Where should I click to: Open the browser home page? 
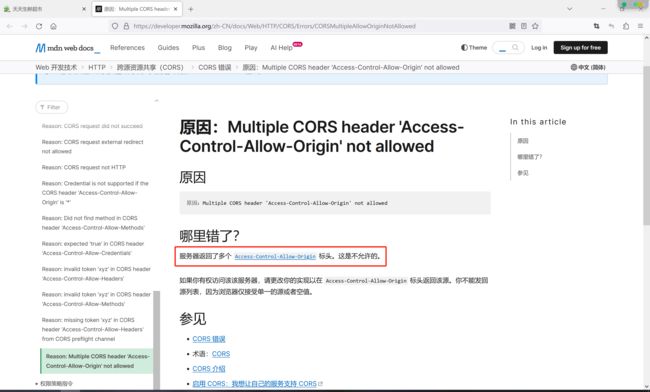click(53, 26)
